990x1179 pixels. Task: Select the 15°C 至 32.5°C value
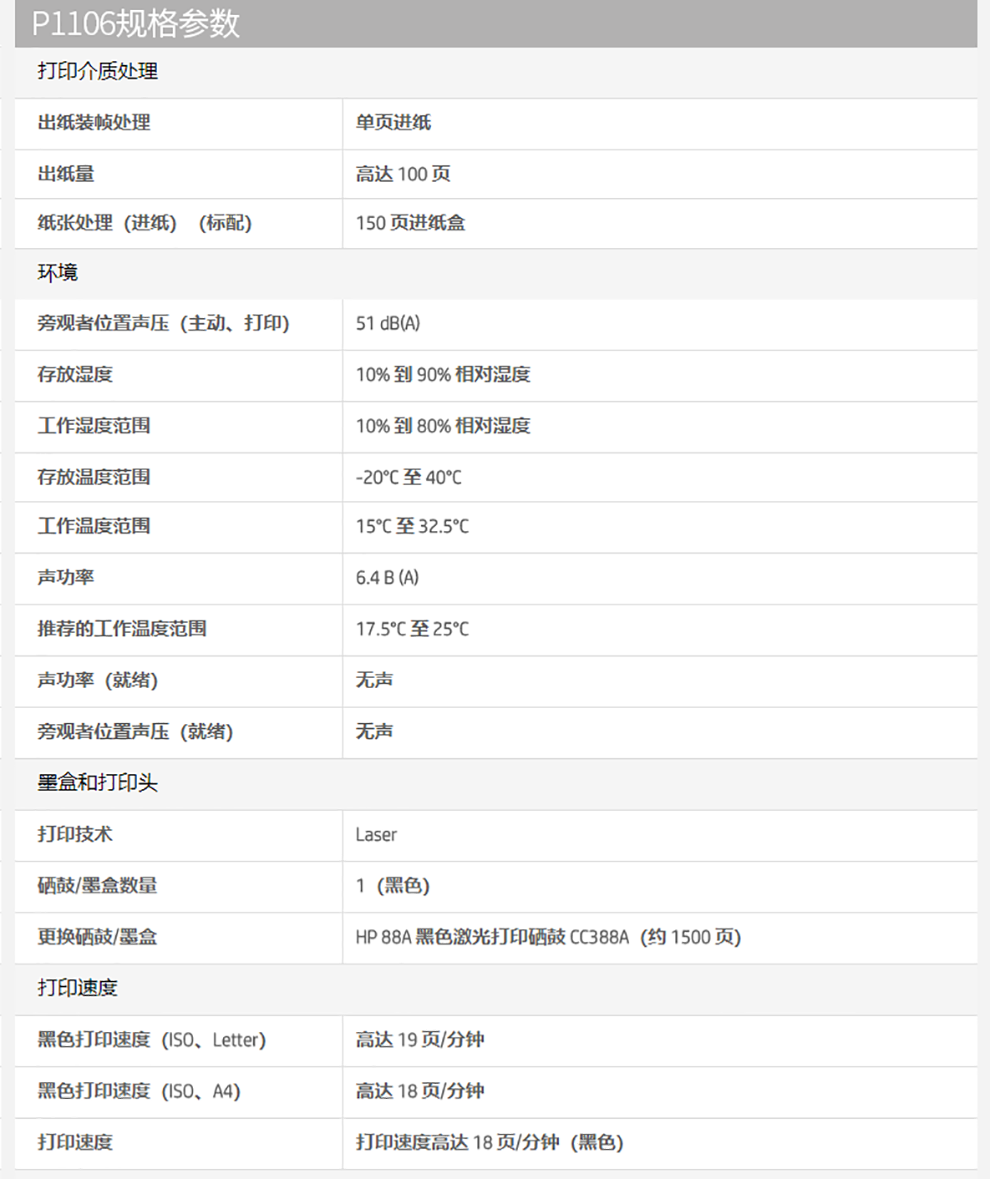tap(412, 526)
